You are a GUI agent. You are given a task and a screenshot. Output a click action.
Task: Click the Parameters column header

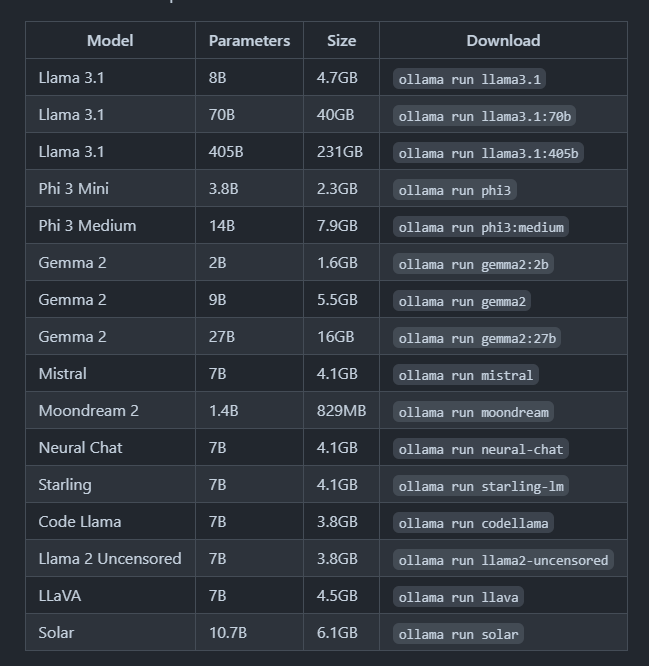click(249, 40)
